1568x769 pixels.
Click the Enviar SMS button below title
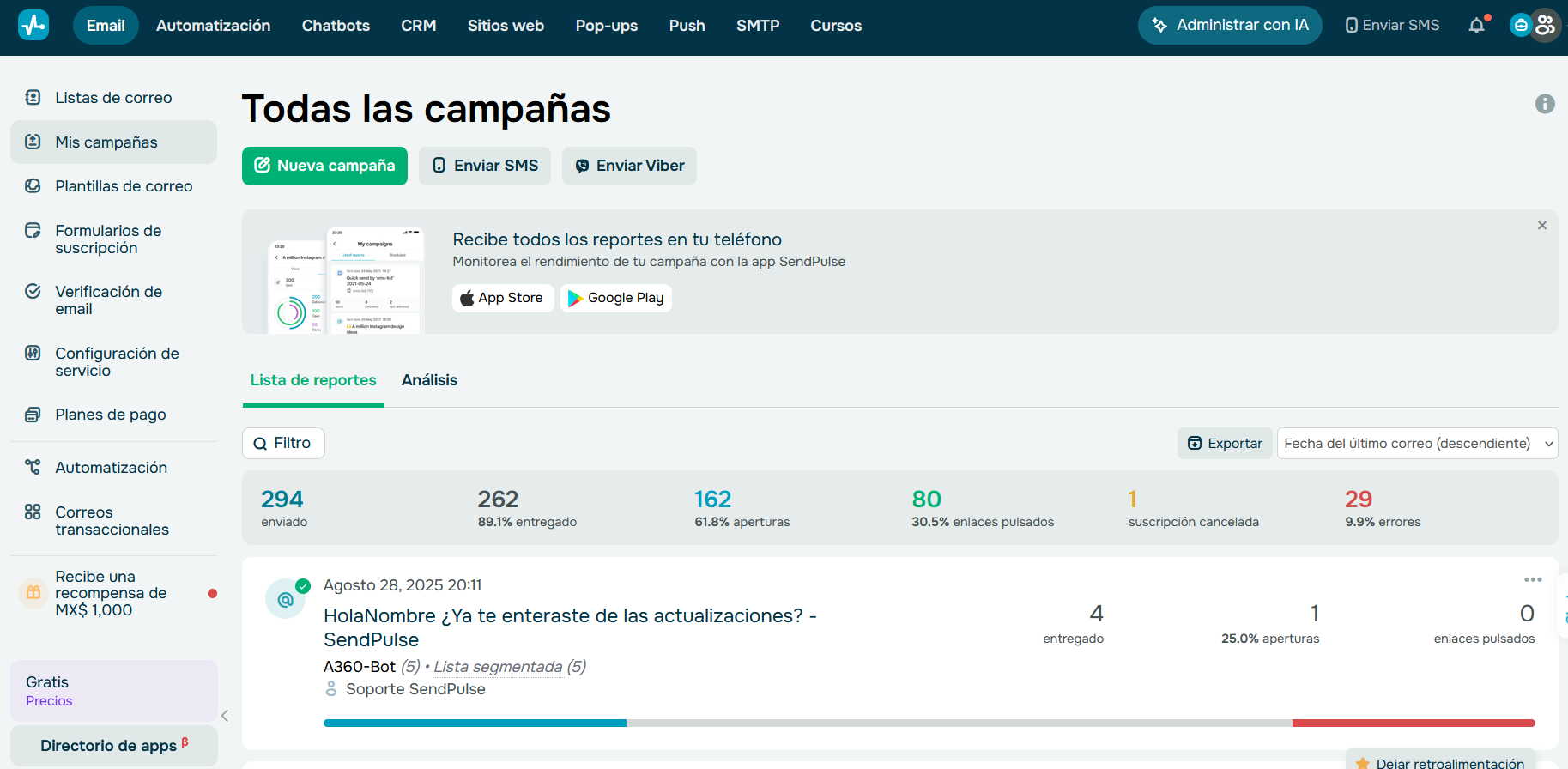485,166
